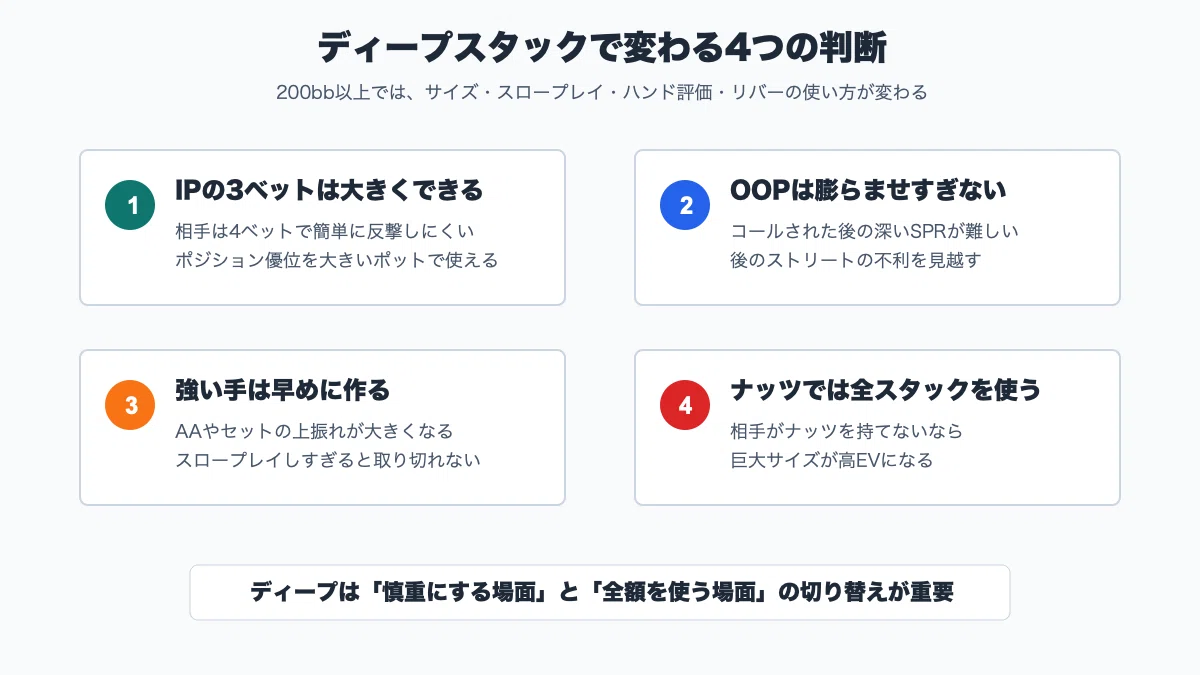Image resolution: width=1200 pixels, height=675 pixels.
Task: Click the phrase 「全額を使う場面」 in the summary
Action: (x=679, y=592)
